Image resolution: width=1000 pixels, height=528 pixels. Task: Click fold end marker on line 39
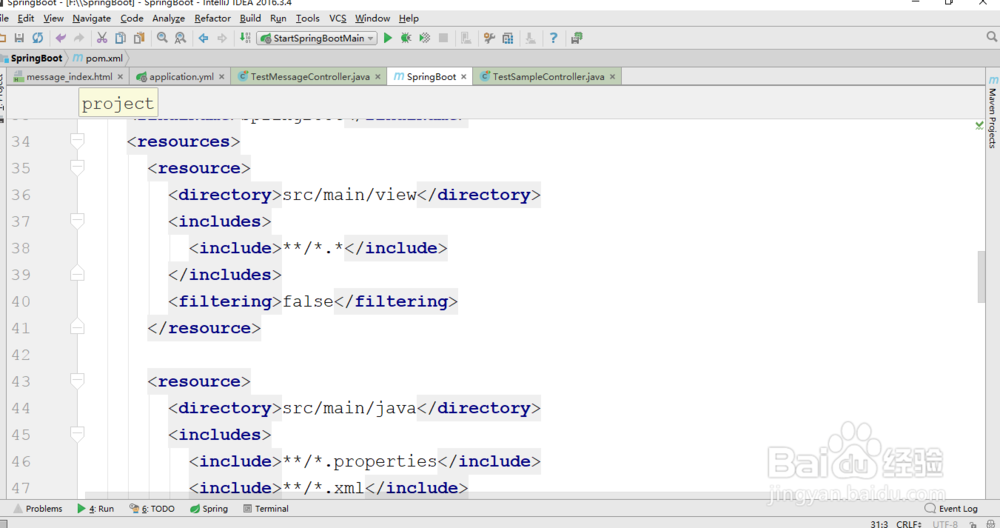(x=77, y=274)
